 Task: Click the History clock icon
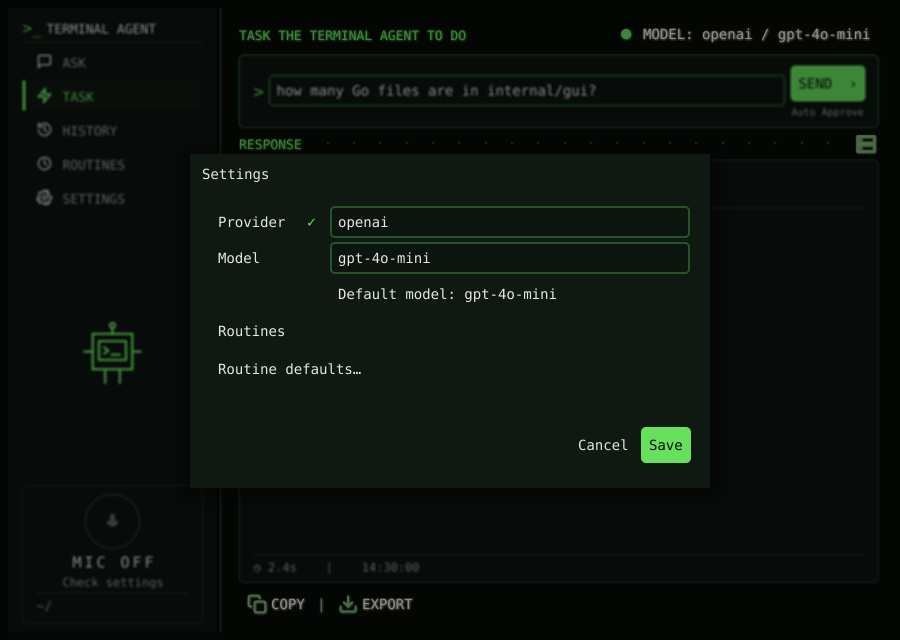44,130
